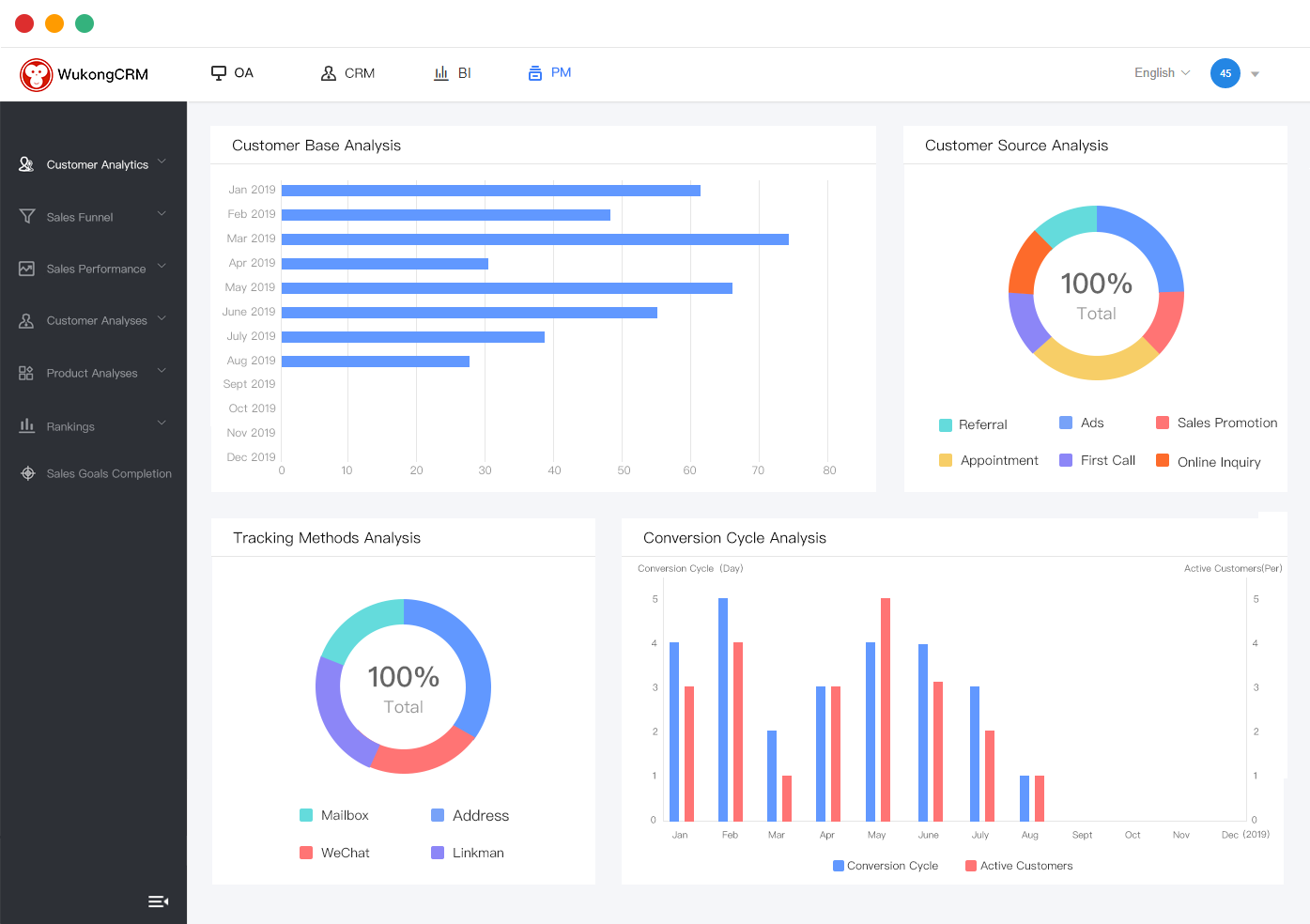Open the English language dropdown
This screenshot has width=1310, height=924.
(x=1163, y=73)
